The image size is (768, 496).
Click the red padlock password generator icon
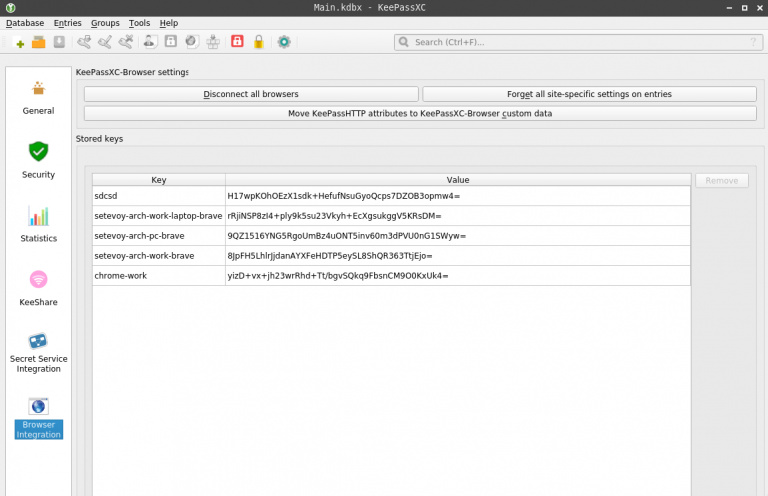[237, 42]
